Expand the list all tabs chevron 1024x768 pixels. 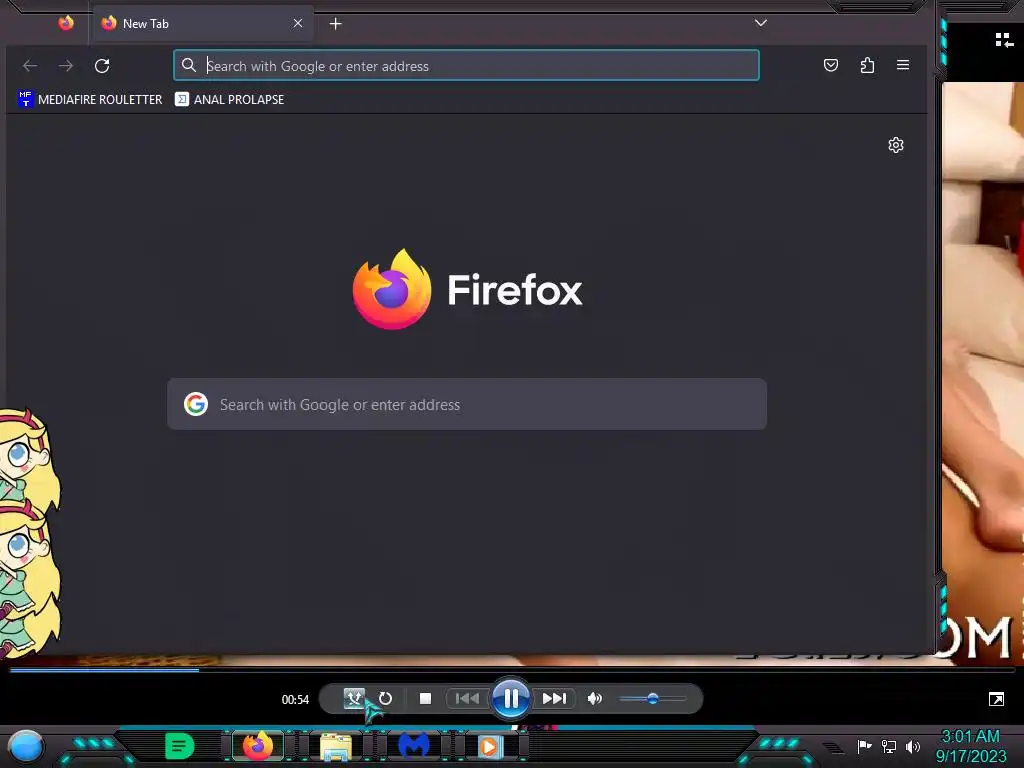[761, 23]
